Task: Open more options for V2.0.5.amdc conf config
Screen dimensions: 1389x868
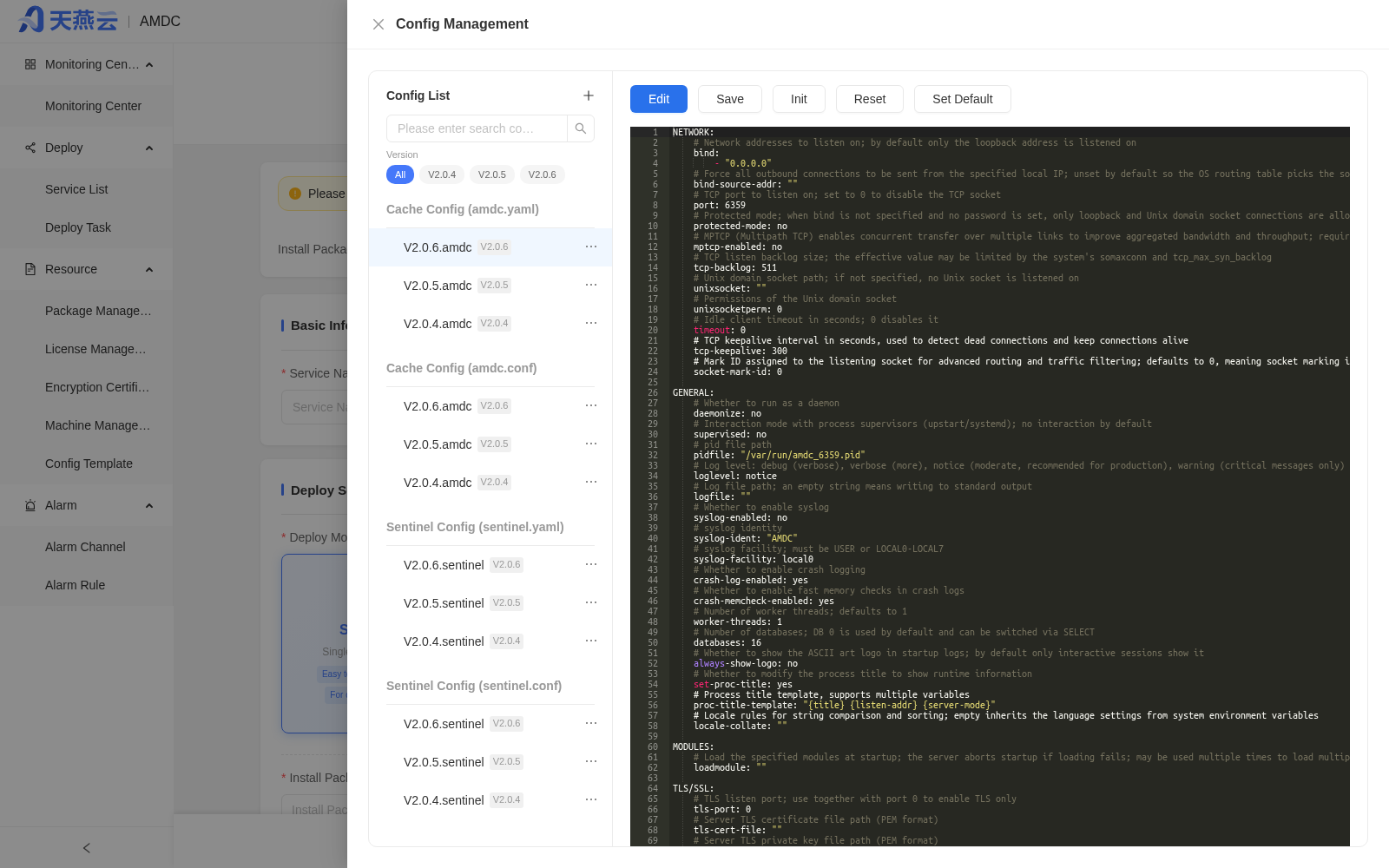Action: coord(591,444)
